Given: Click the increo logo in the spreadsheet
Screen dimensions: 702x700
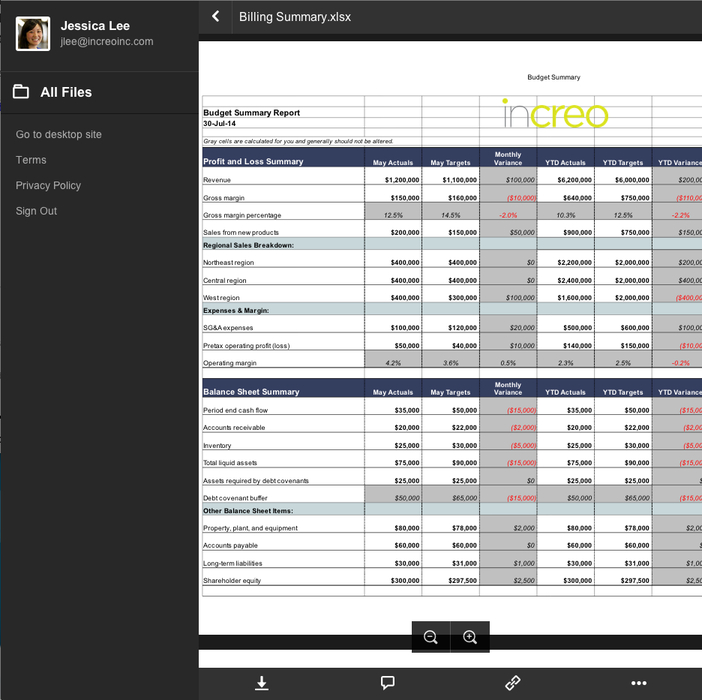Looking at the screenshot, I should pyautogui.click(x=555, y=114).
